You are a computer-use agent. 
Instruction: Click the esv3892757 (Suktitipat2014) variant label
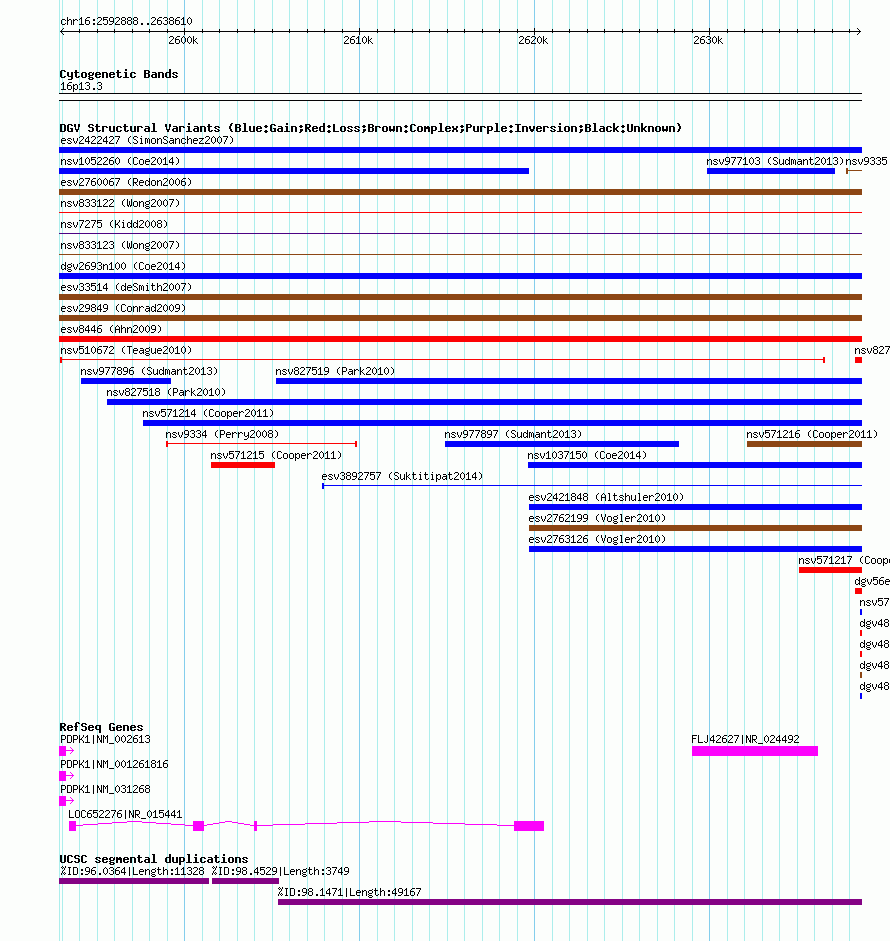coord(402,477)
